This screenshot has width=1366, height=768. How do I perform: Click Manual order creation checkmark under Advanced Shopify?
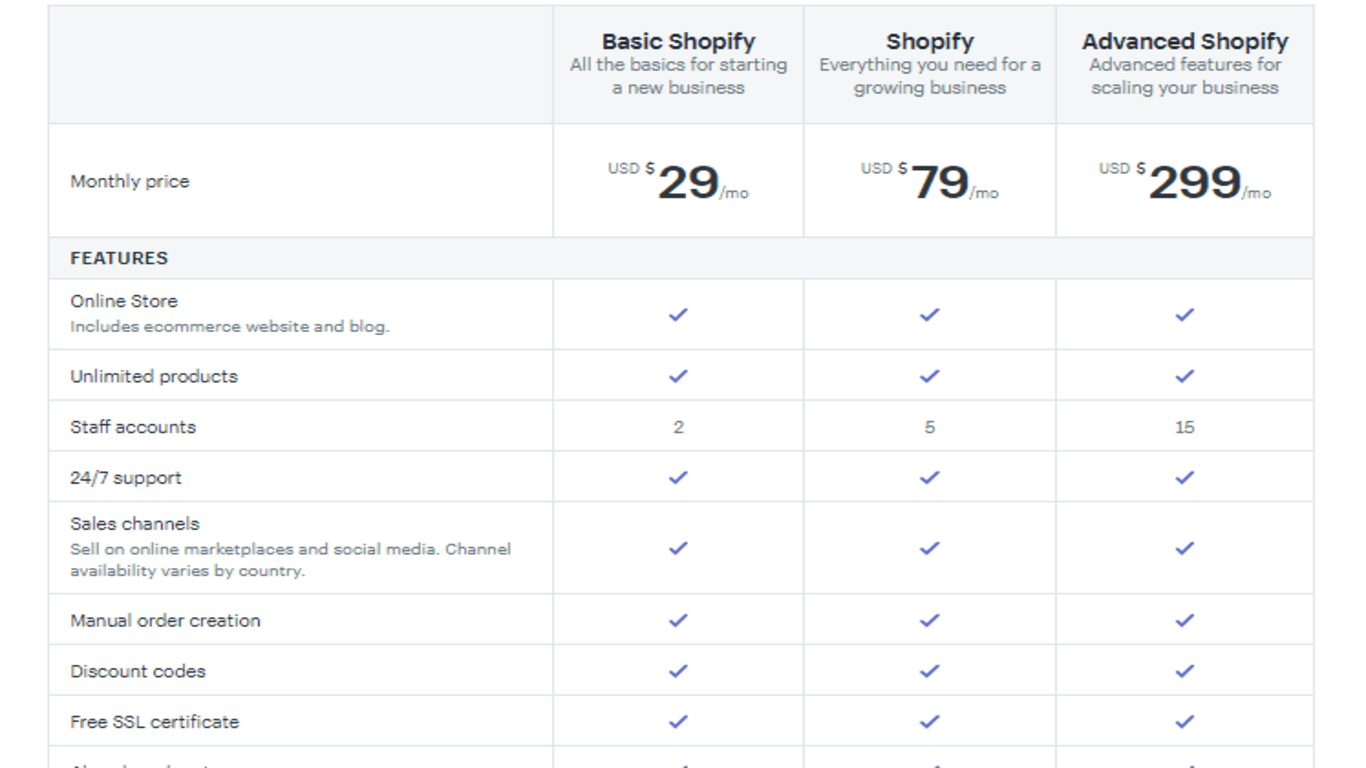point(1184,620)
